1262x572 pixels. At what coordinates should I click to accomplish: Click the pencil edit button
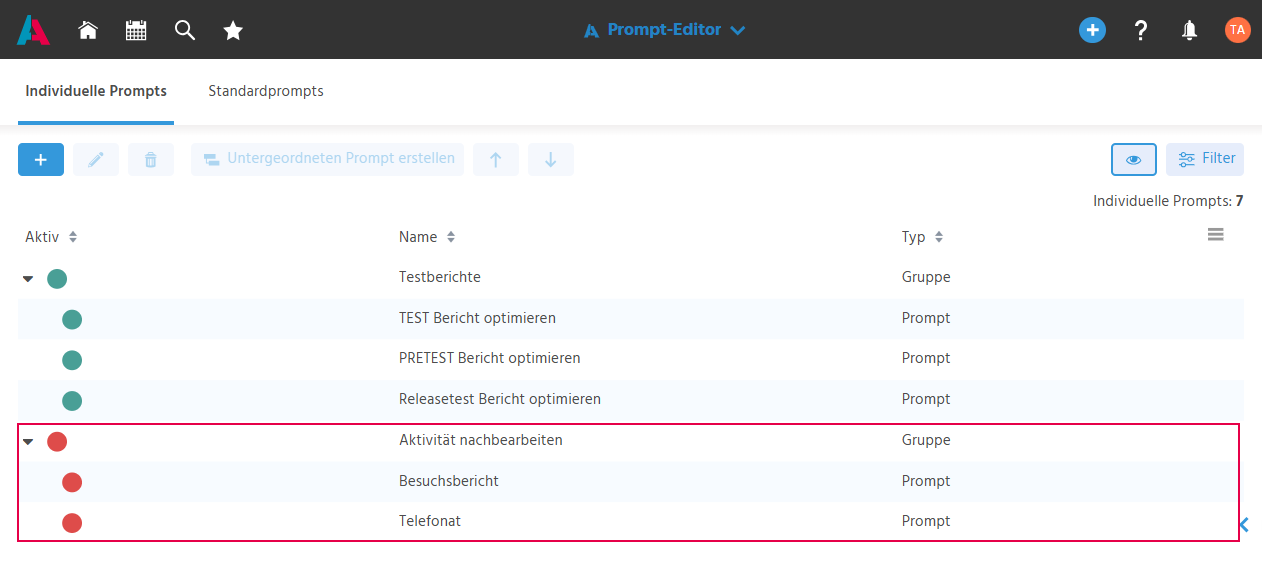96,159
